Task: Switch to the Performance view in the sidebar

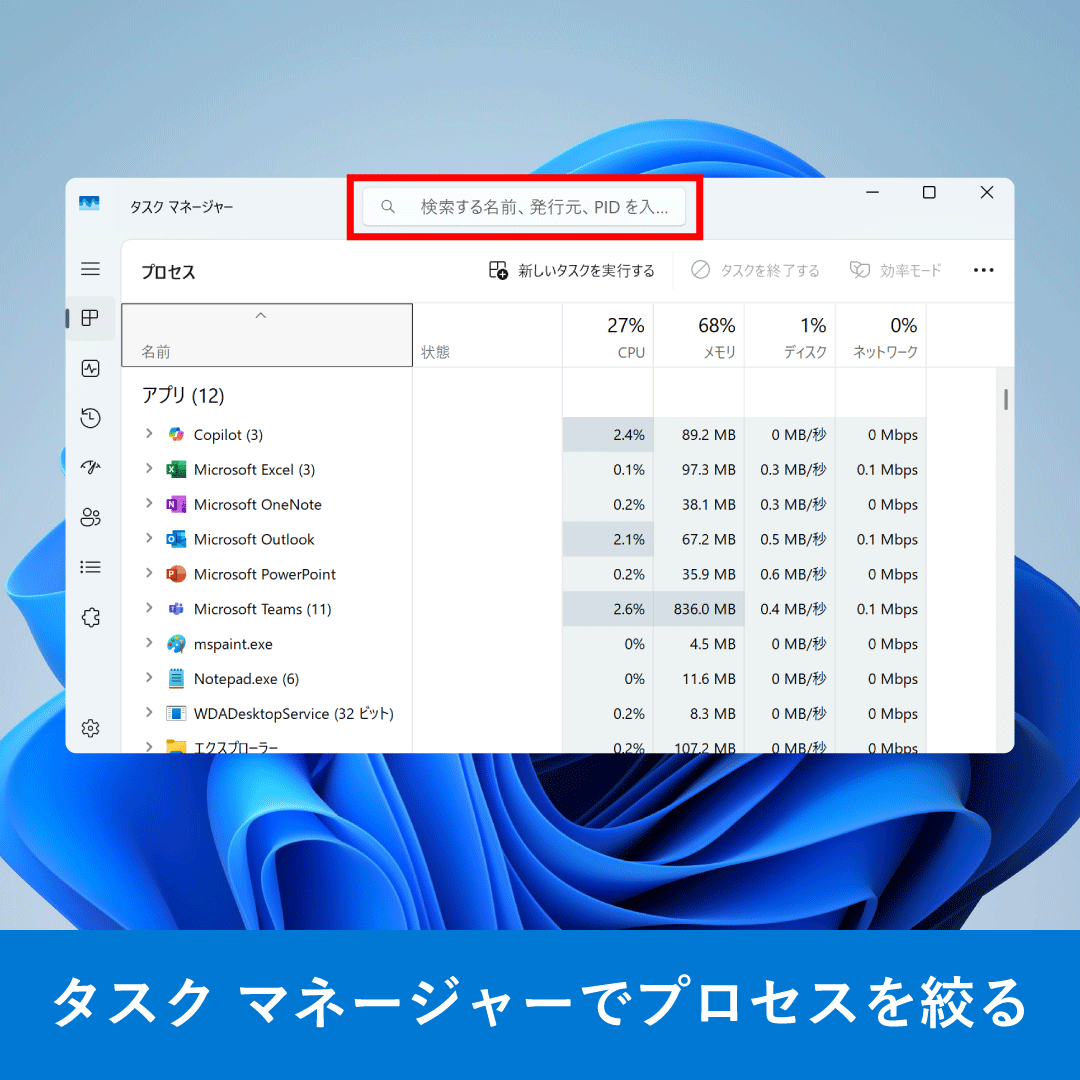Action: pyautogui.click(x=91, y=368)
